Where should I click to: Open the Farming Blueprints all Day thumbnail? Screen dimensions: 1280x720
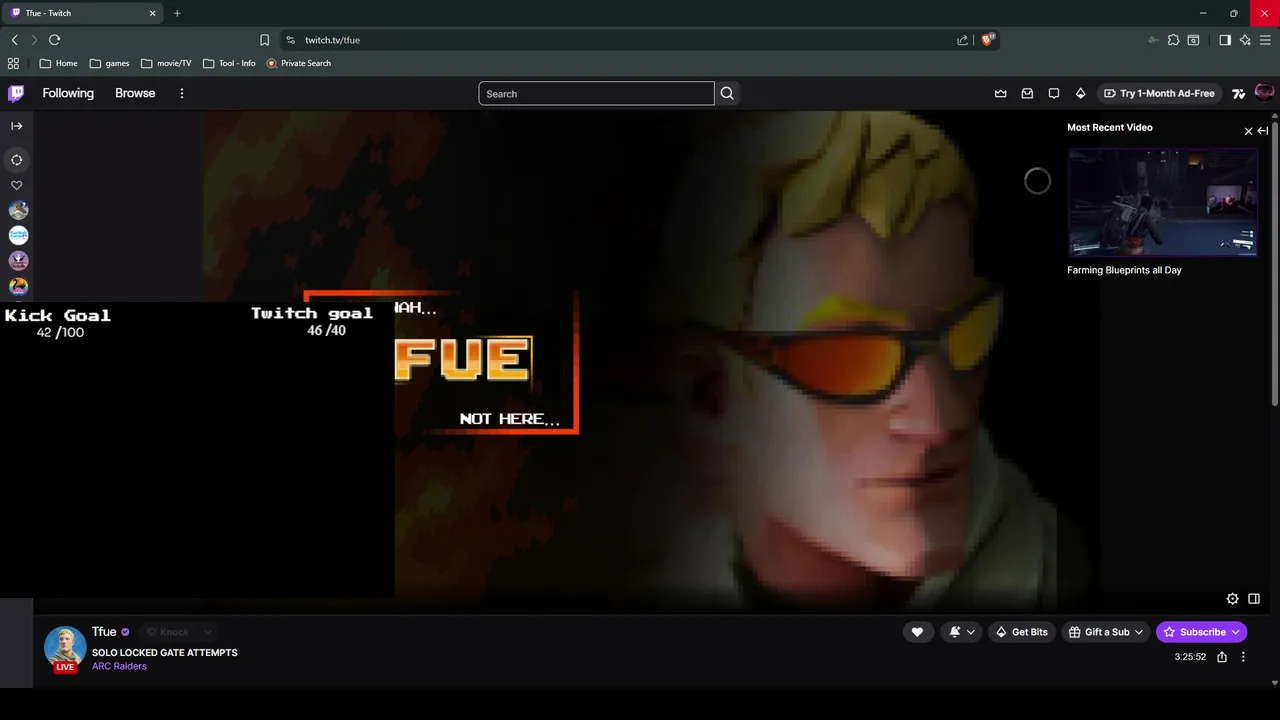pos(1162,203)
